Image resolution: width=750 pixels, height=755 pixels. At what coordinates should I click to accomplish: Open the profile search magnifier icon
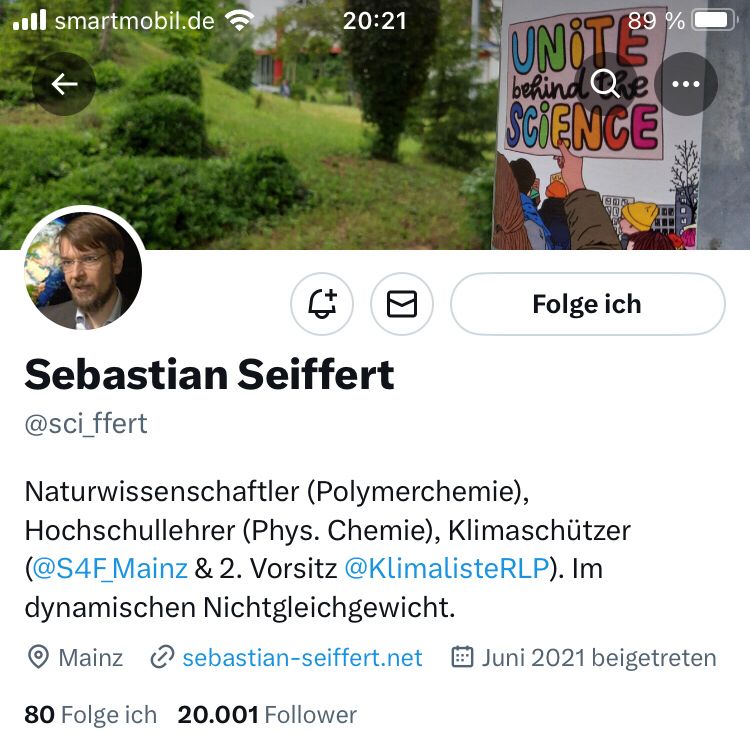(606, 84)
